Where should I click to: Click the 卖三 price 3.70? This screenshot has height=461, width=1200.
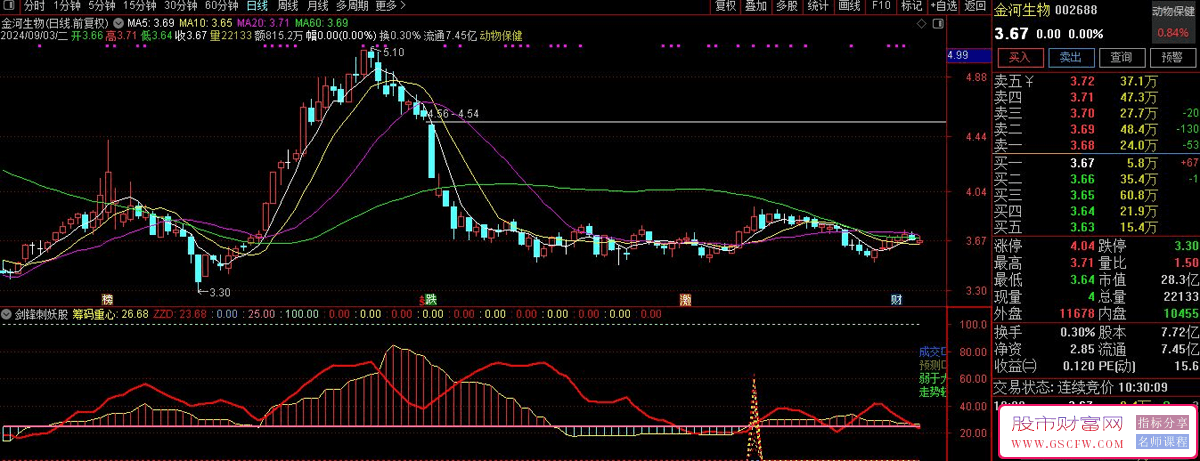tap(1082, 113)
